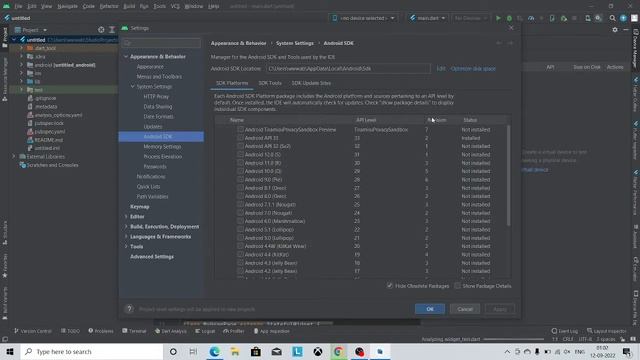Run the app with the green play icon
The height and width of the screenshot is (360, 640).
point(498,18)
